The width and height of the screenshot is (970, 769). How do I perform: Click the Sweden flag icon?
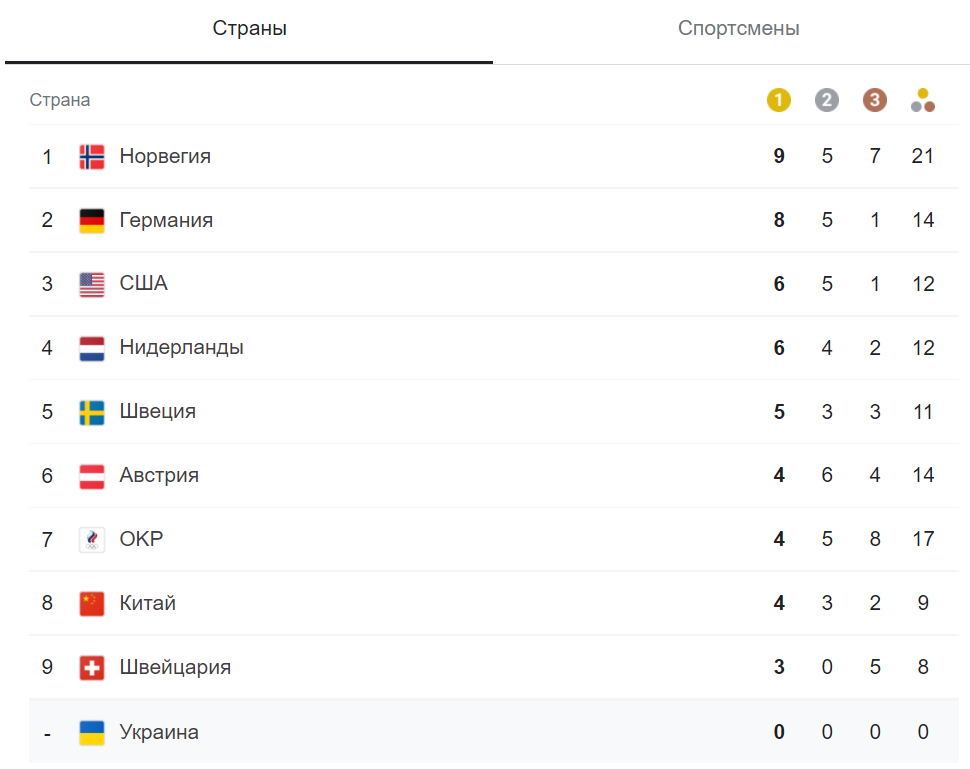92,412
